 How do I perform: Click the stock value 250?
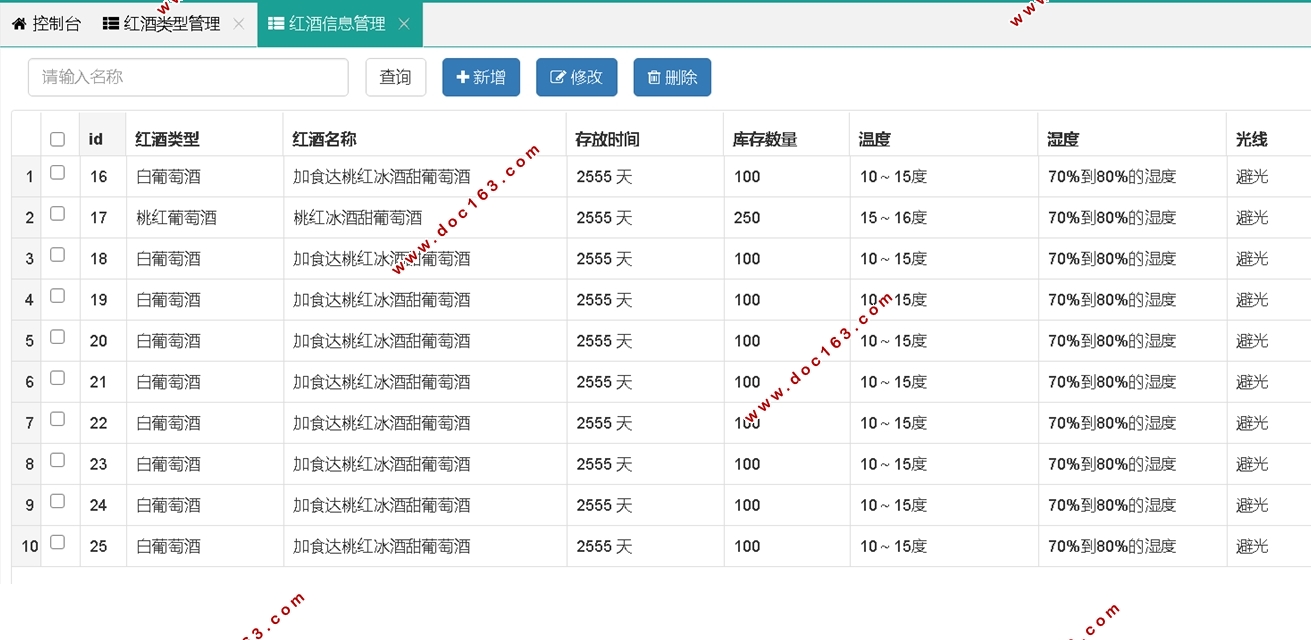(747, 218)
